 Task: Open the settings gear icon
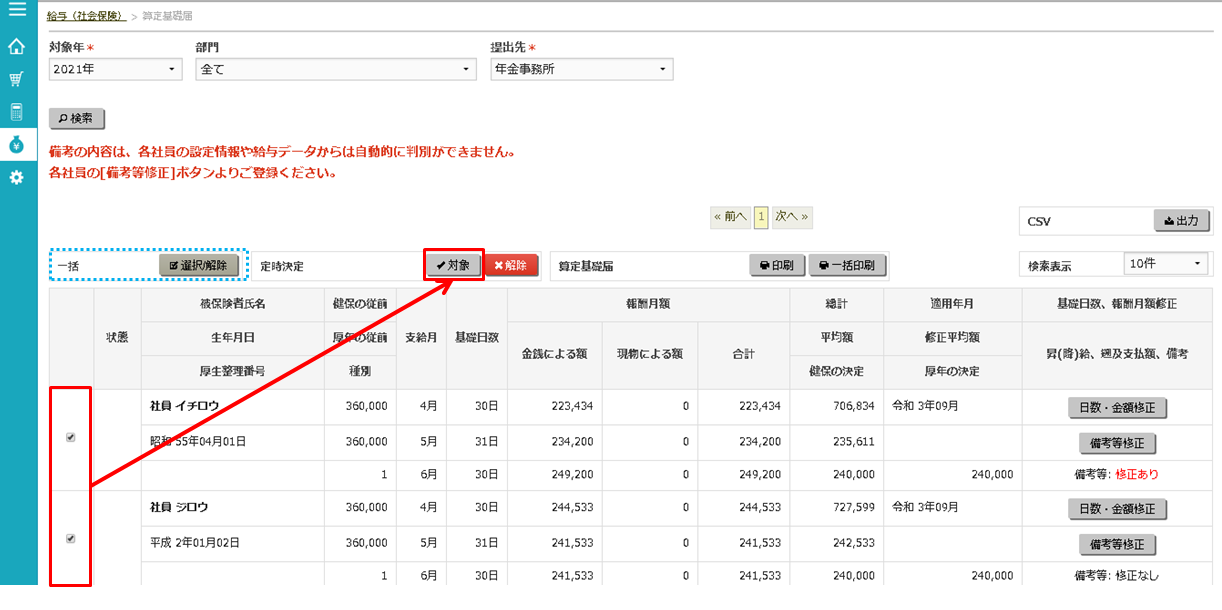pyautogui.click(x=17, y=177)
